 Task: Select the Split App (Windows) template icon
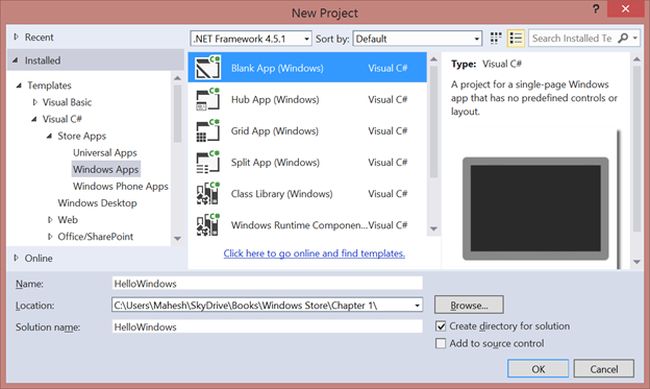click(x=208, y=162)
